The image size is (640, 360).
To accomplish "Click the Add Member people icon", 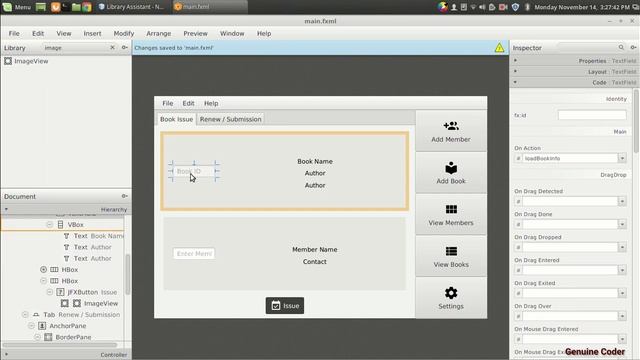I will click(x=451, y=126).
